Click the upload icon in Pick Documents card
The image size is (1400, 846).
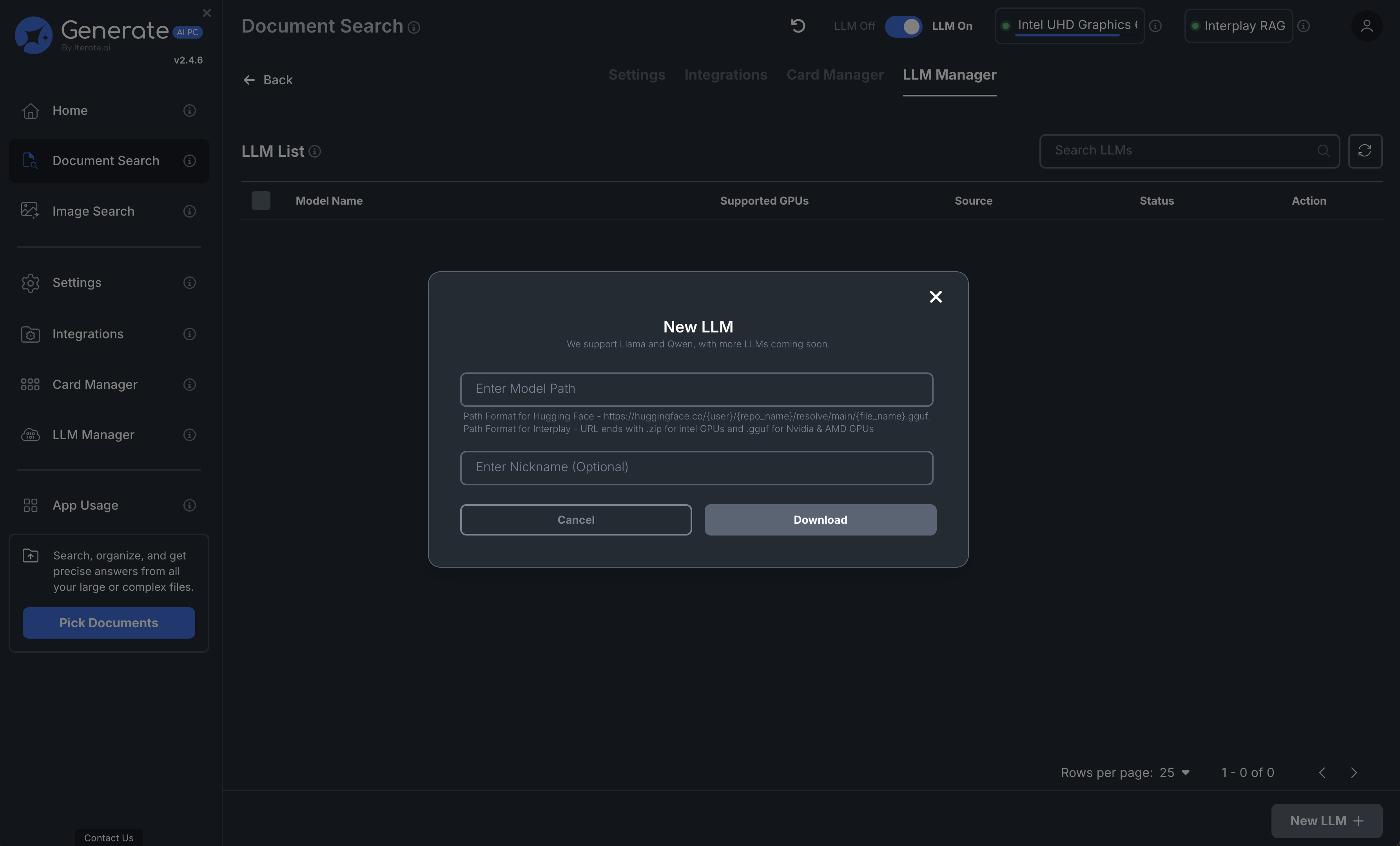pyautogui.click(x=31, y=556)
